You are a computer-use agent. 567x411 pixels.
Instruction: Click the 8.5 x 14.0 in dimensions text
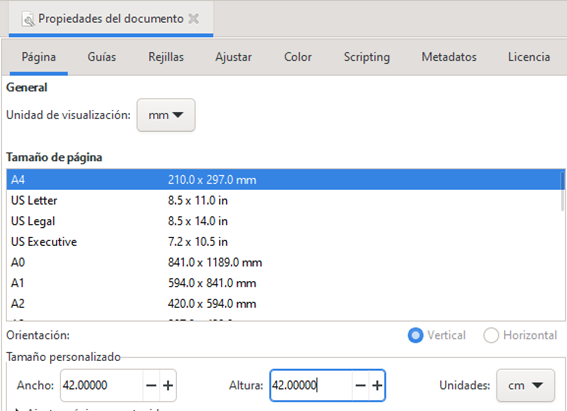click(198, 221)
